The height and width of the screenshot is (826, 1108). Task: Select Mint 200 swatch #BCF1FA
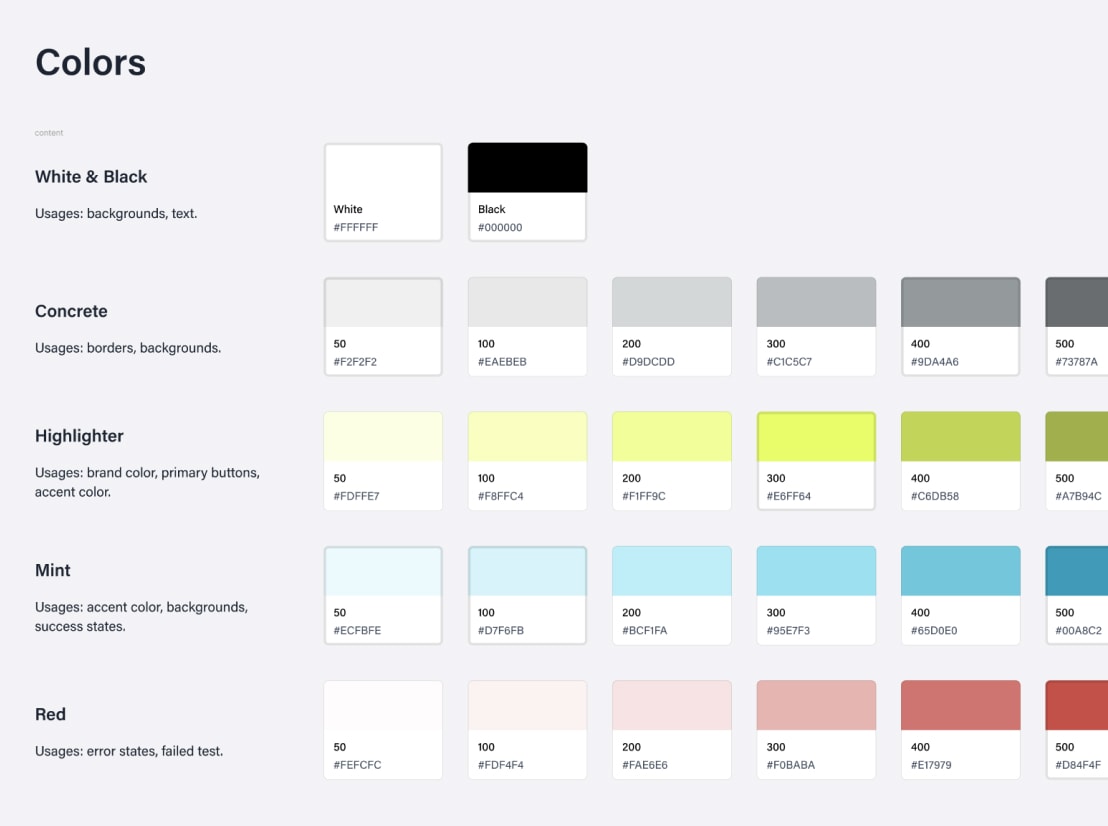click(671, 594)
